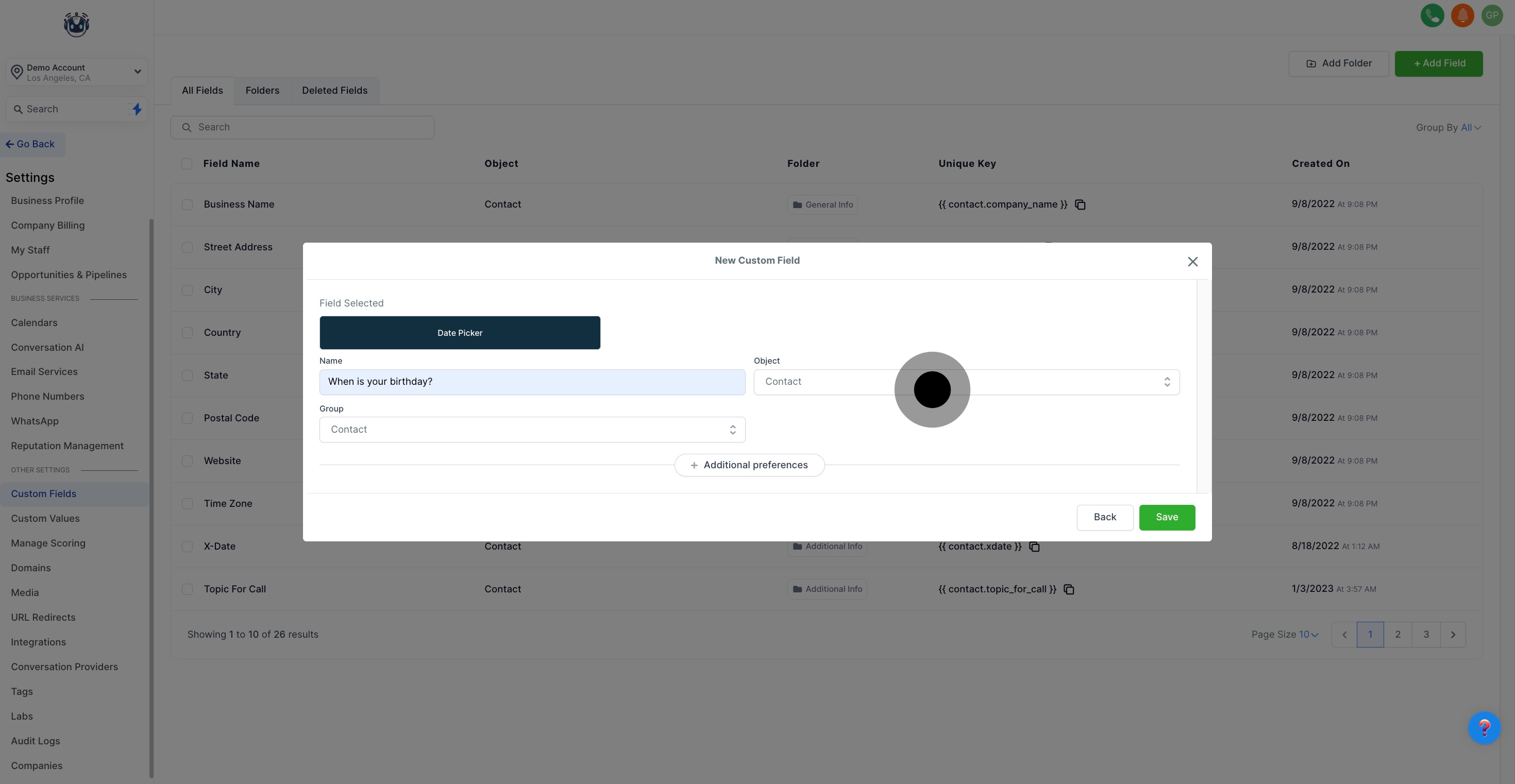
Task: Select all fields using the header checkbox
Action: pyautogui.click(x=187, y=163)
